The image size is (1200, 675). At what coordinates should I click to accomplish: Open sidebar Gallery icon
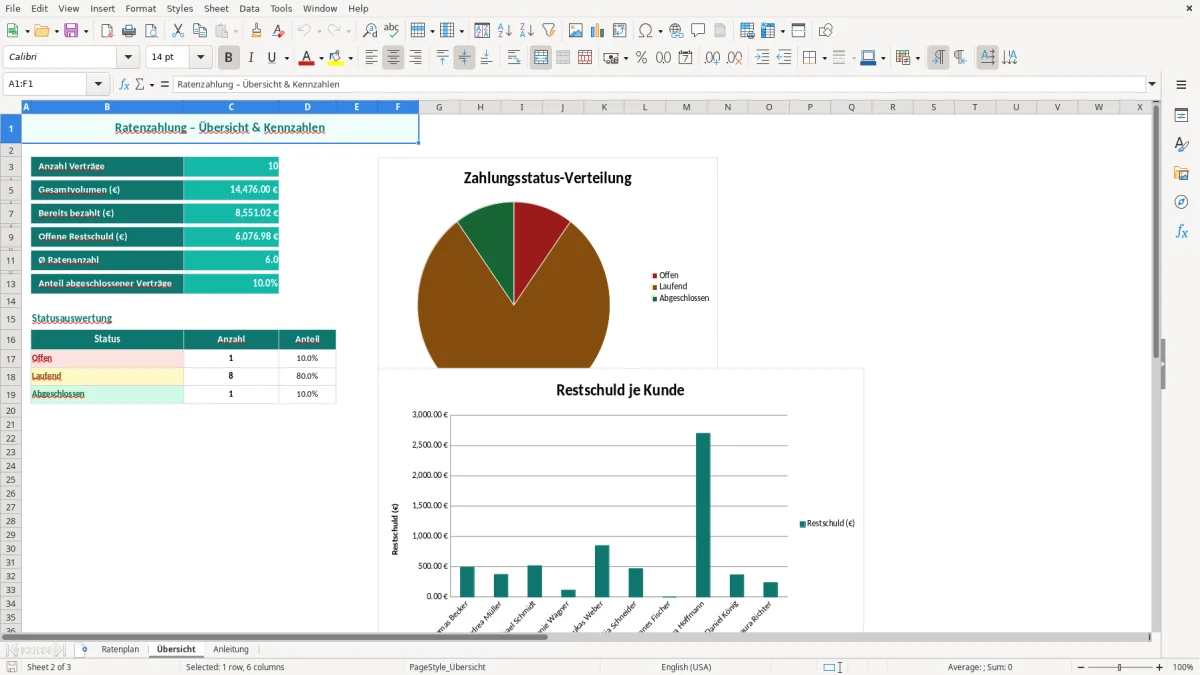pyautogui.click(x=1181, y=173)
